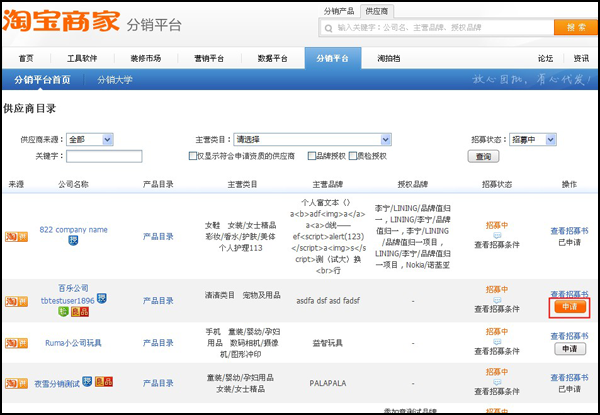
Task: Click 查看招募条件 in 822 company row
Action: 497,245
